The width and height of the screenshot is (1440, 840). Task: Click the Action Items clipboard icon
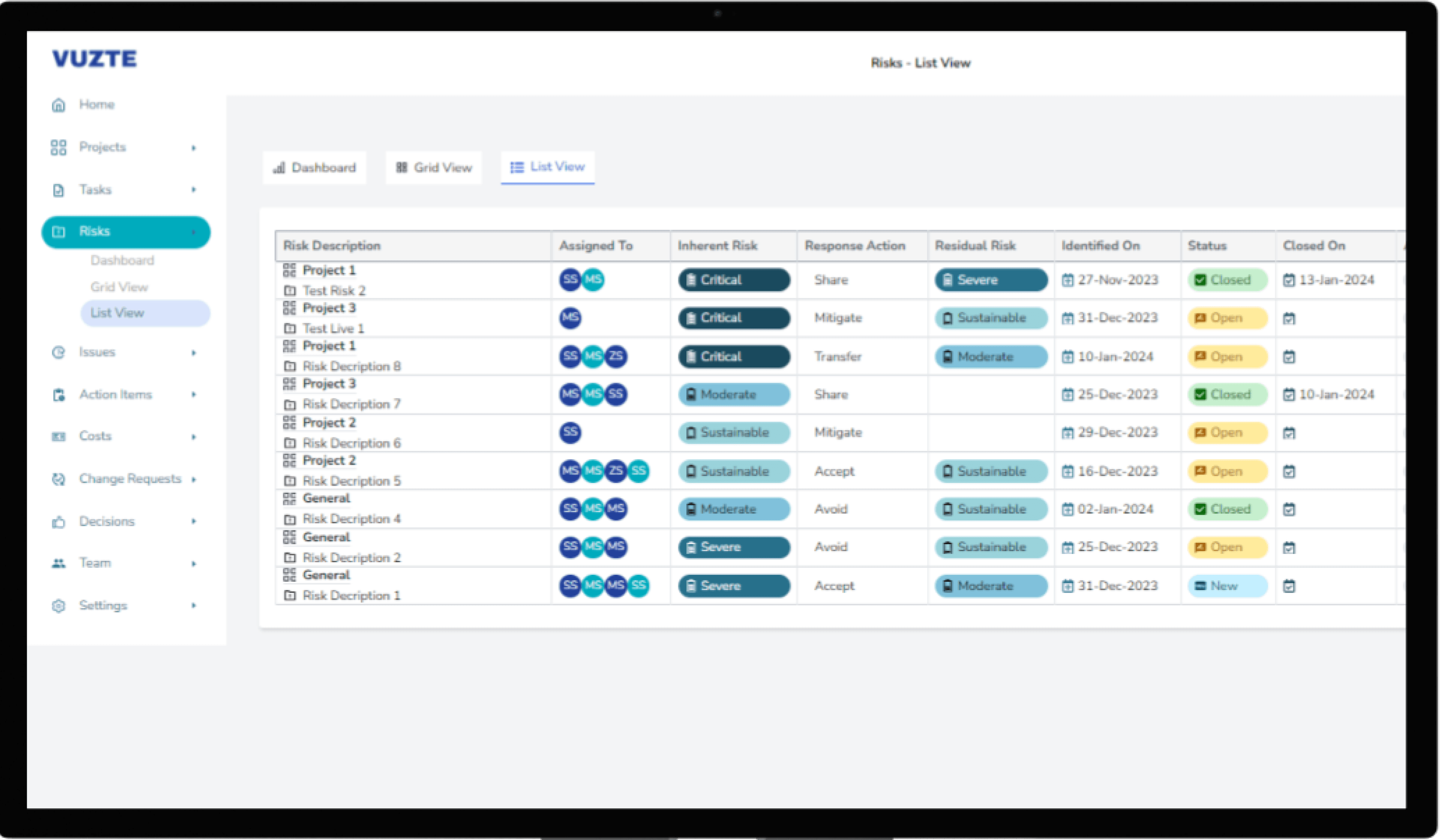tap(58, 395)
